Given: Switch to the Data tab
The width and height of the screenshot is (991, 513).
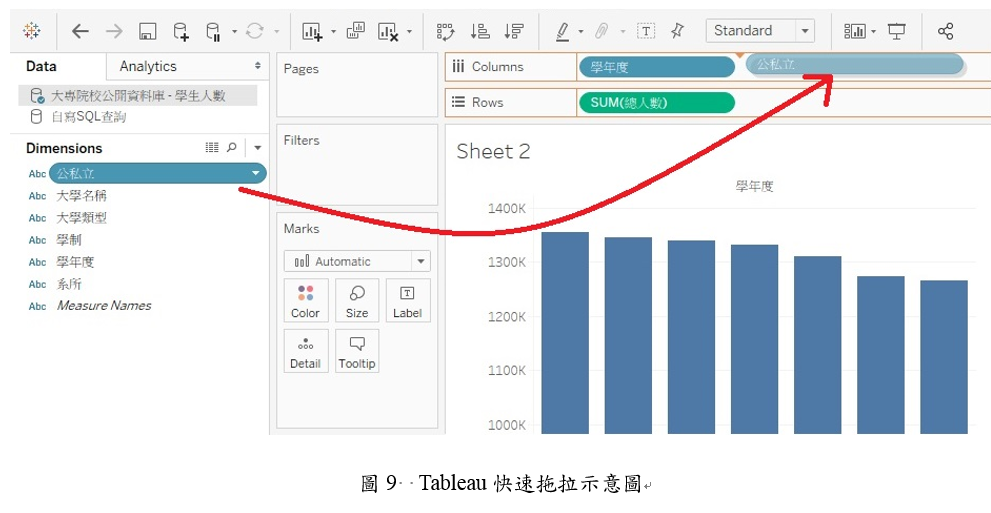Looking at the screenshot, I should (x=41, y=66).
